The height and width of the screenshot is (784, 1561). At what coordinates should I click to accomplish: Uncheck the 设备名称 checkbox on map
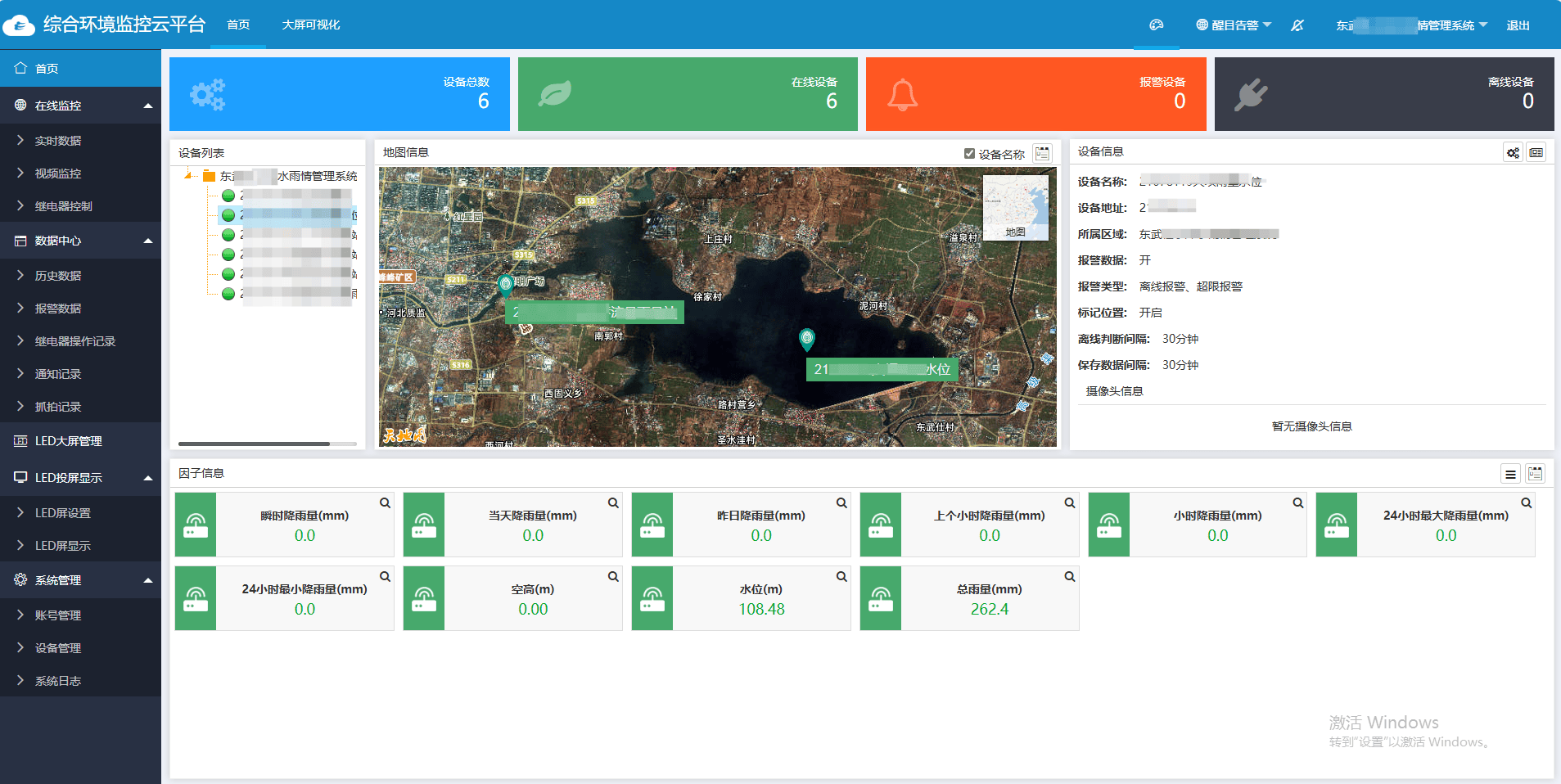(x=969, y=154)
